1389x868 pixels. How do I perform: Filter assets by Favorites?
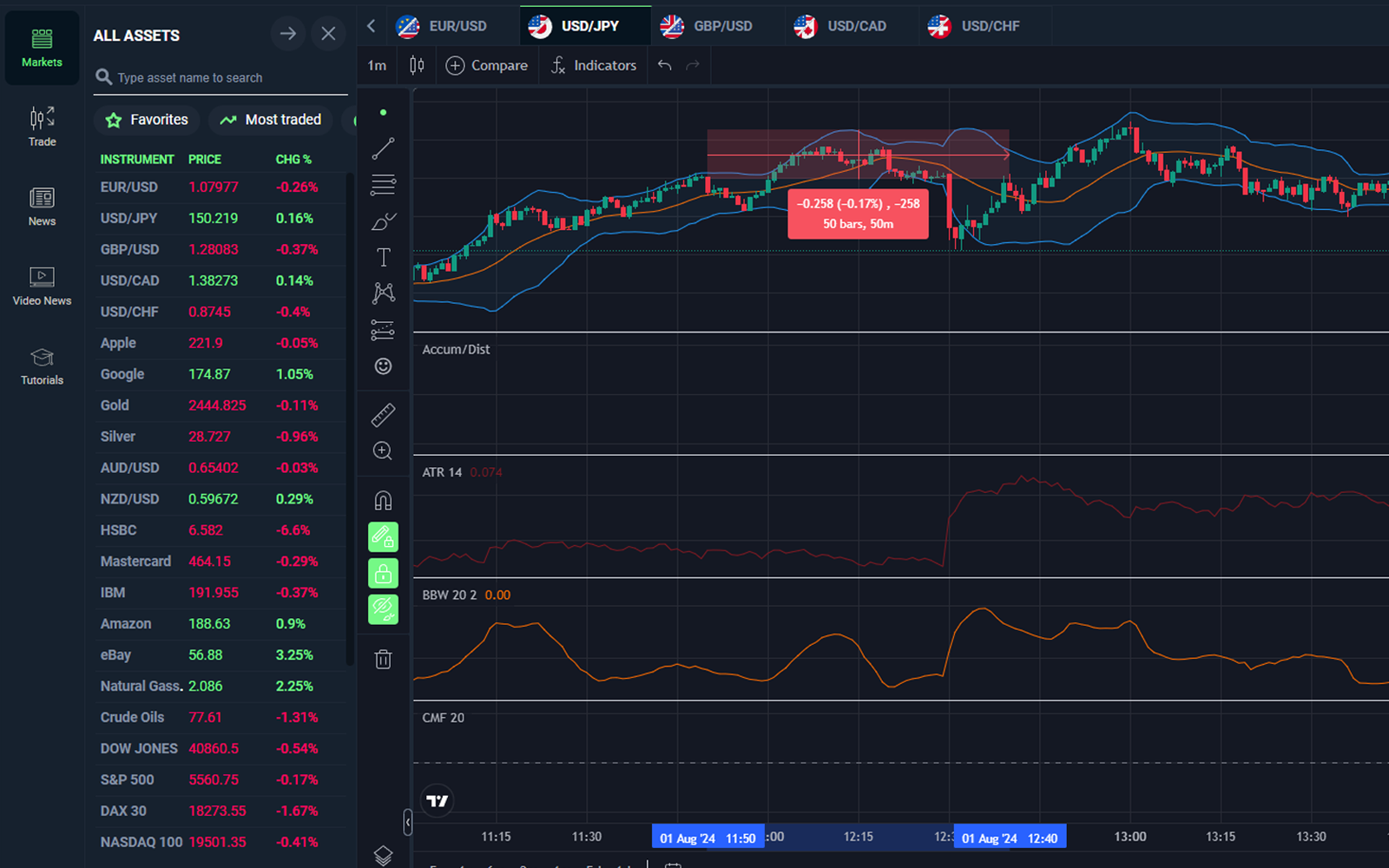pos(147,120)
